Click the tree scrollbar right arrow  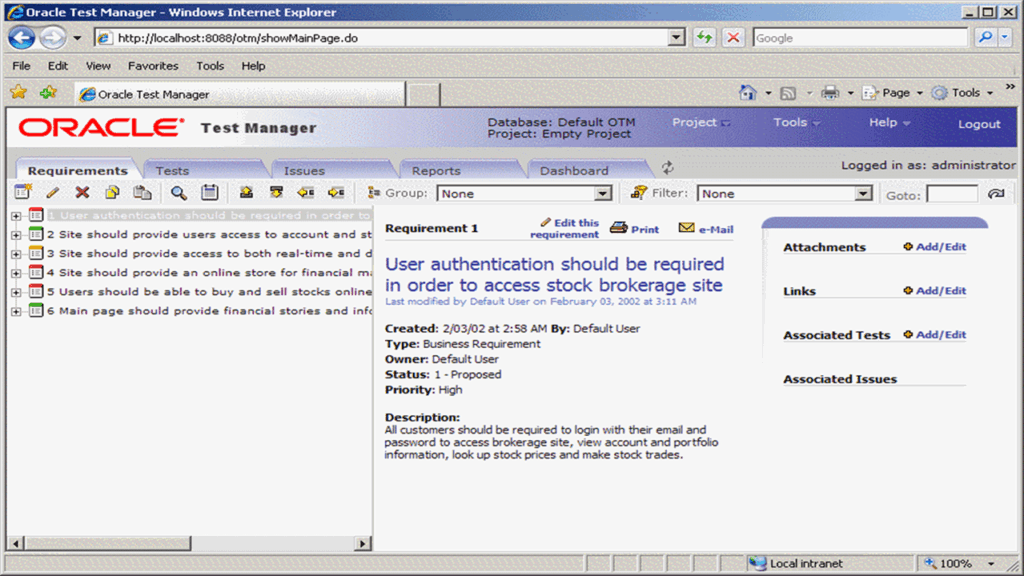pyautogui.click(x=363, y=543)
